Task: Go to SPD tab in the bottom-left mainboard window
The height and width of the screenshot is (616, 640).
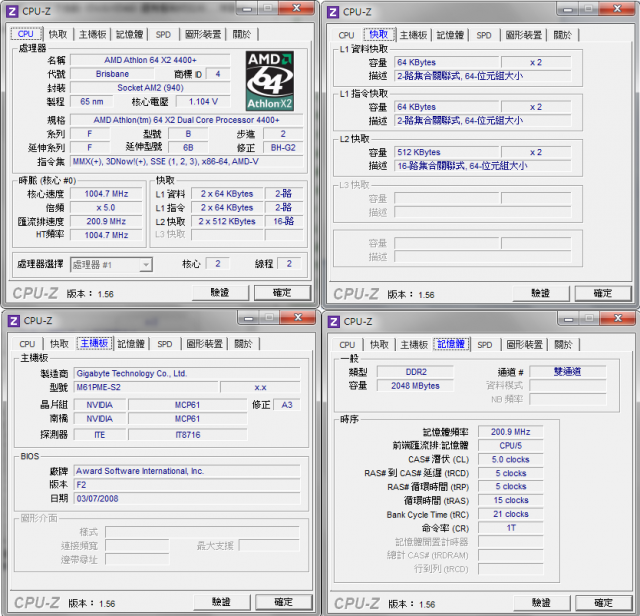Action: tap(164, 344)
